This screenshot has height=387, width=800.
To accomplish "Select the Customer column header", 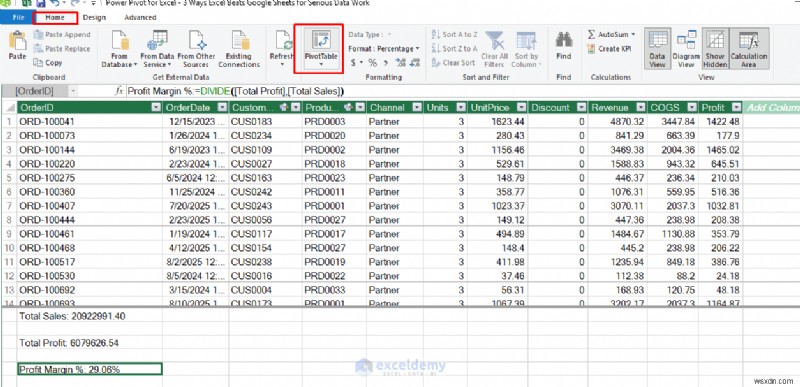I will click(x=265, y=108).
